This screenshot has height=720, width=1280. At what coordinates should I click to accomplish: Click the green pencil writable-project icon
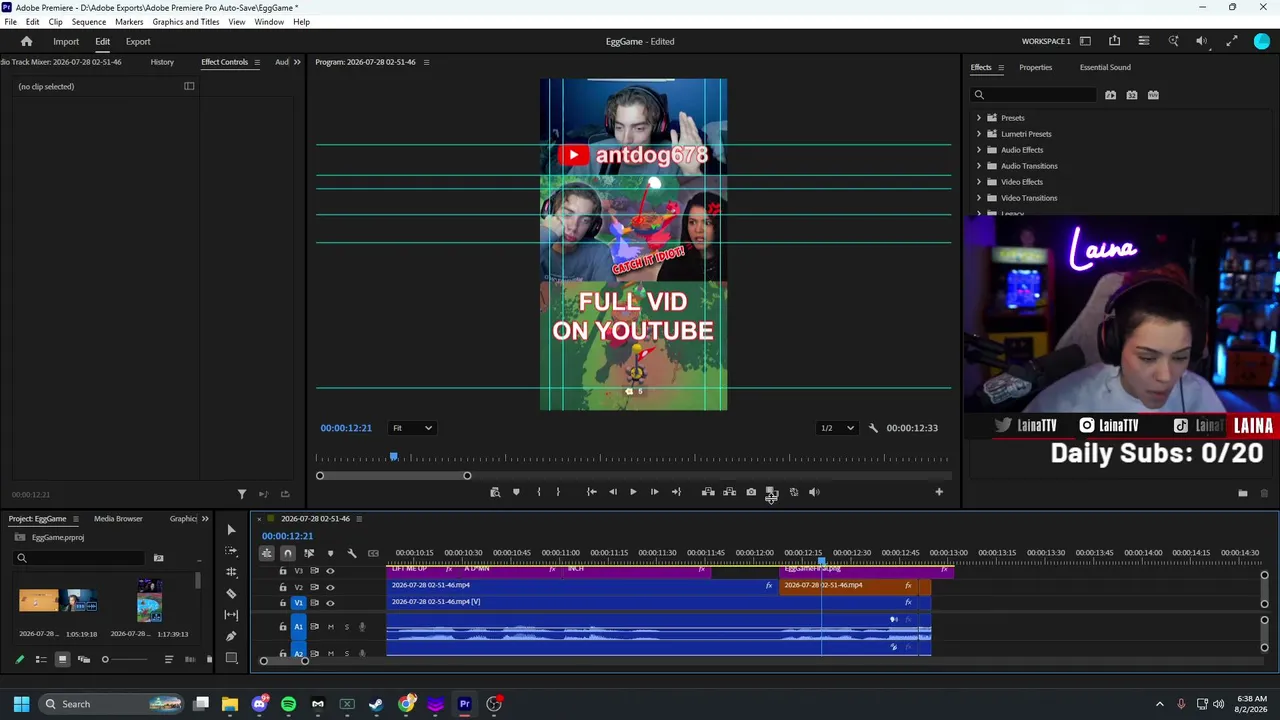19,659
